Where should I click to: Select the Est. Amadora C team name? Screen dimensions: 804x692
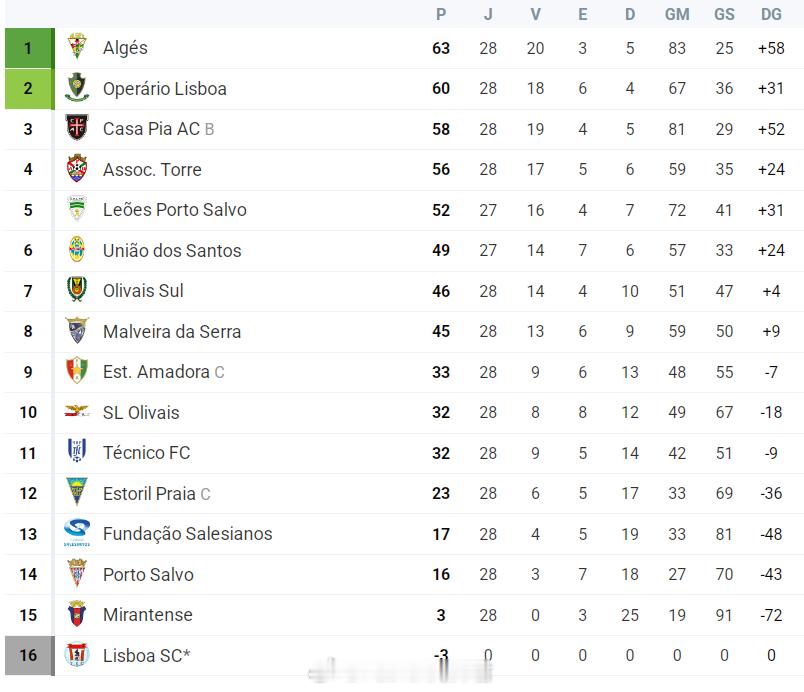[164, 372]
